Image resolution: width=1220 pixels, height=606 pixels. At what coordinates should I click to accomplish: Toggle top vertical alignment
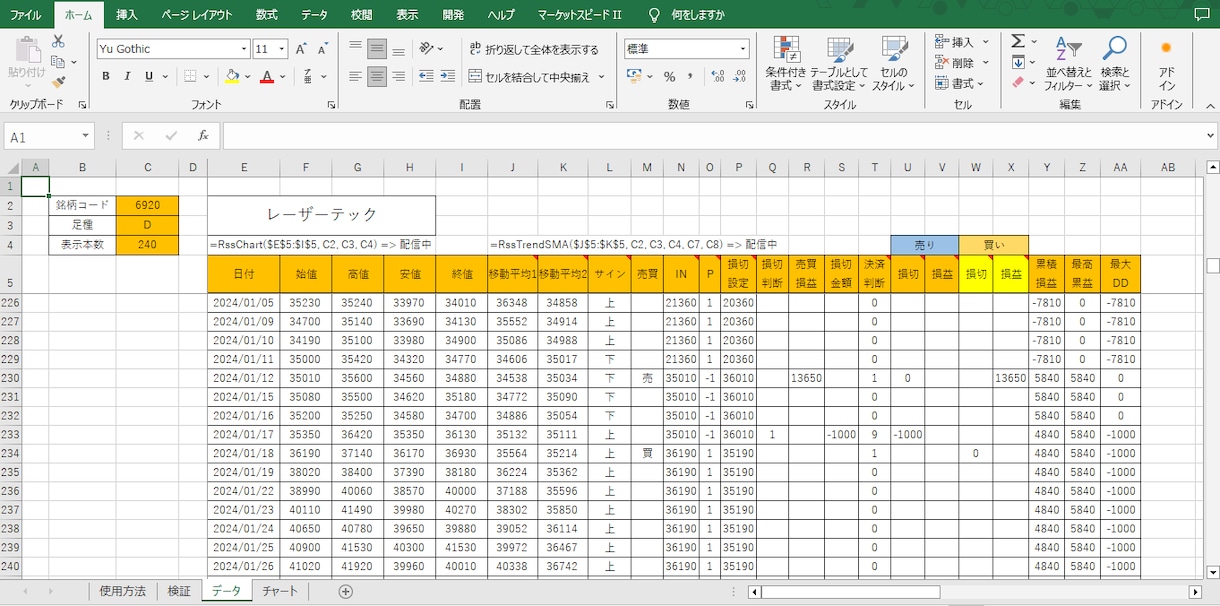(x=355, y=48)
